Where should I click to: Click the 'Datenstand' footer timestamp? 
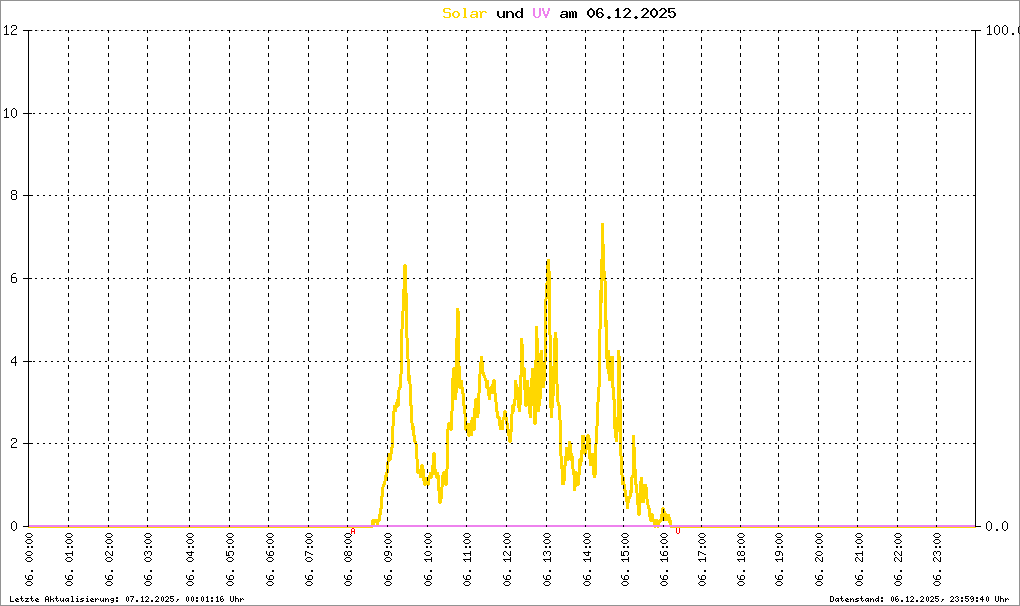919,599
